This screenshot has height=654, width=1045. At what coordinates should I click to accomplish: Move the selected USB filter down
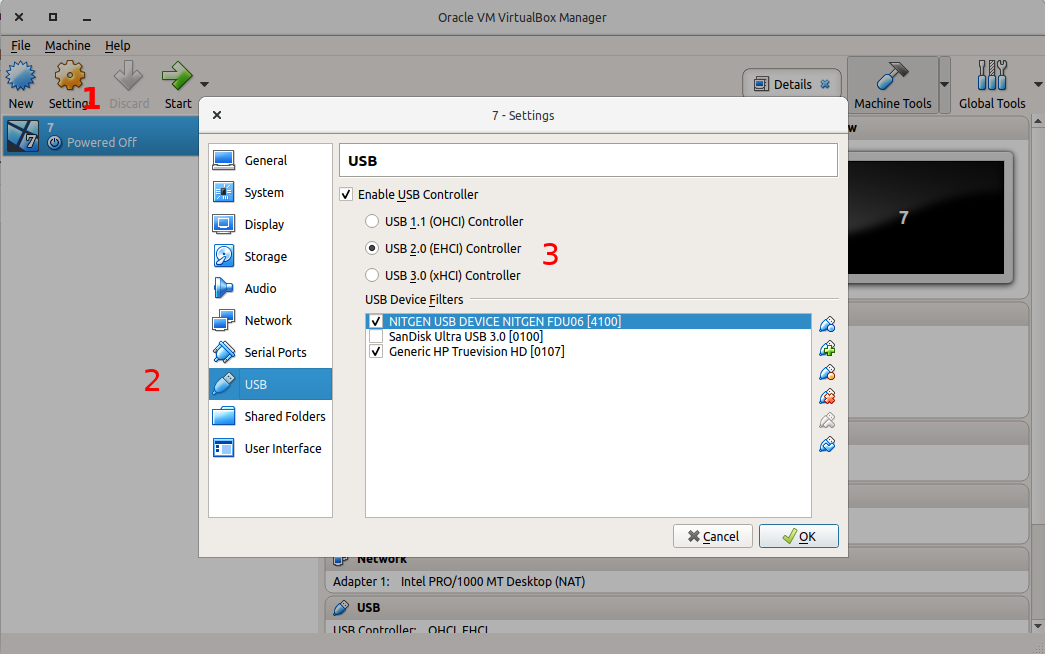[x=827, y=445]
